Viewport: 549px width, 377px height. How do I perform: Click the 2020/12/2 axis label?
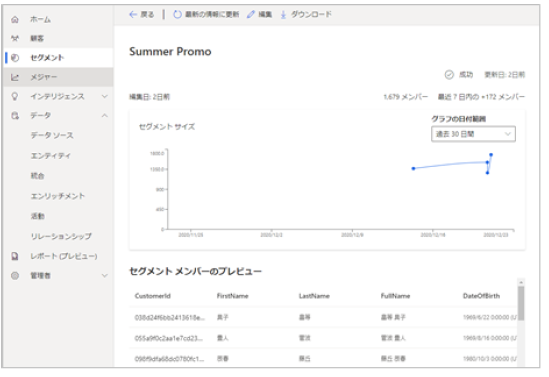(x=271, y=235)
